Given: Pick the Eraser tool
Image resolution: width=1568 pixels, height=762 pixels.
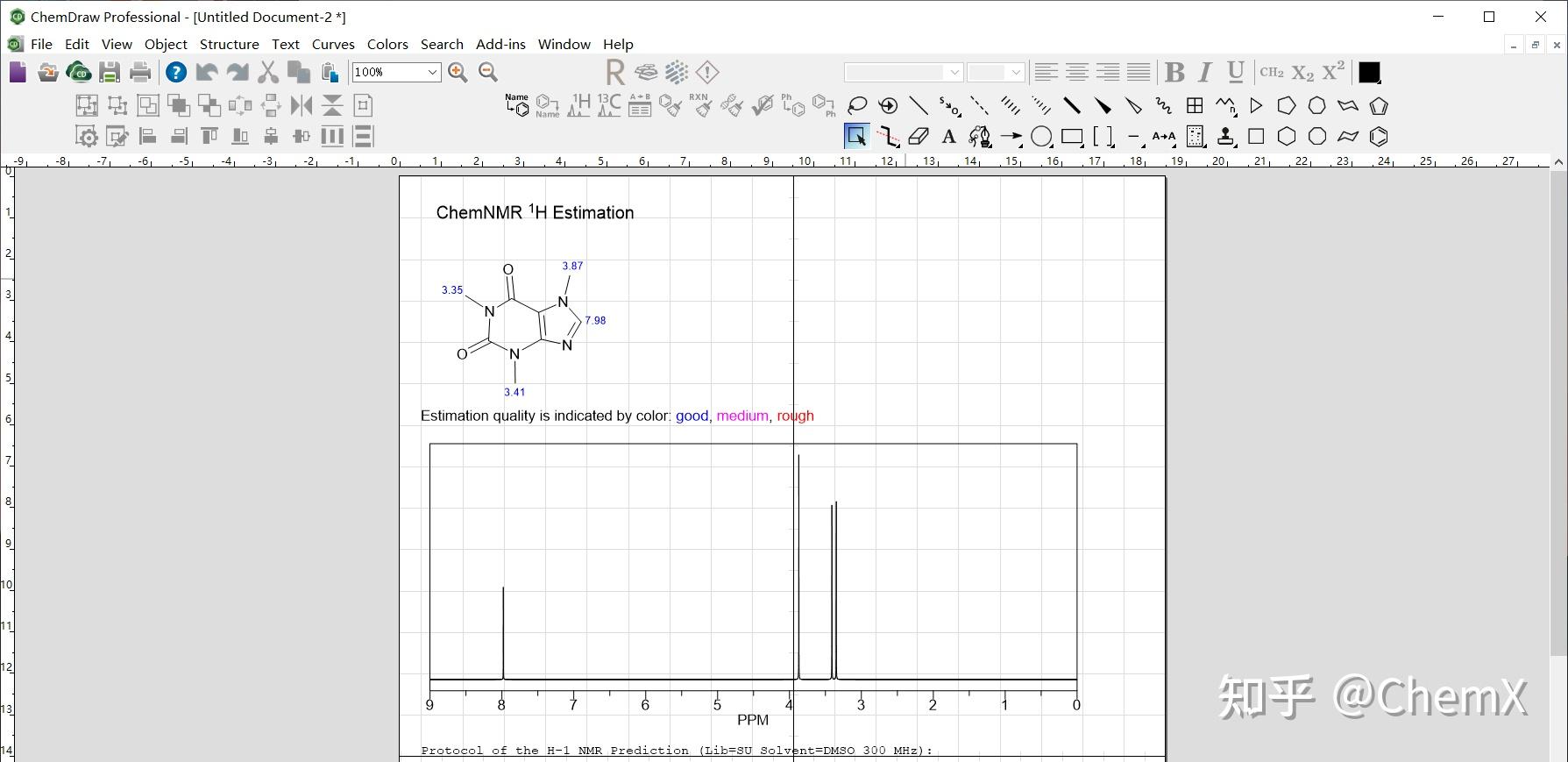Looking at the screenshot, I should click(x=919, y=137).
